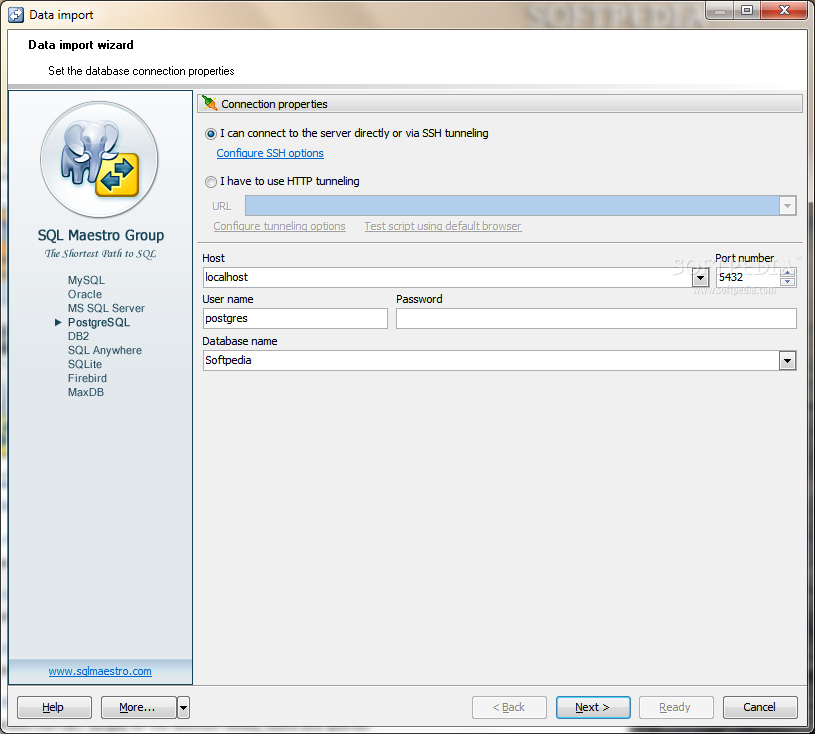The height and width of the screenshot is (734, 815).
Task: Click the Host field containing localhost
Action: click(x=448, y=278)
